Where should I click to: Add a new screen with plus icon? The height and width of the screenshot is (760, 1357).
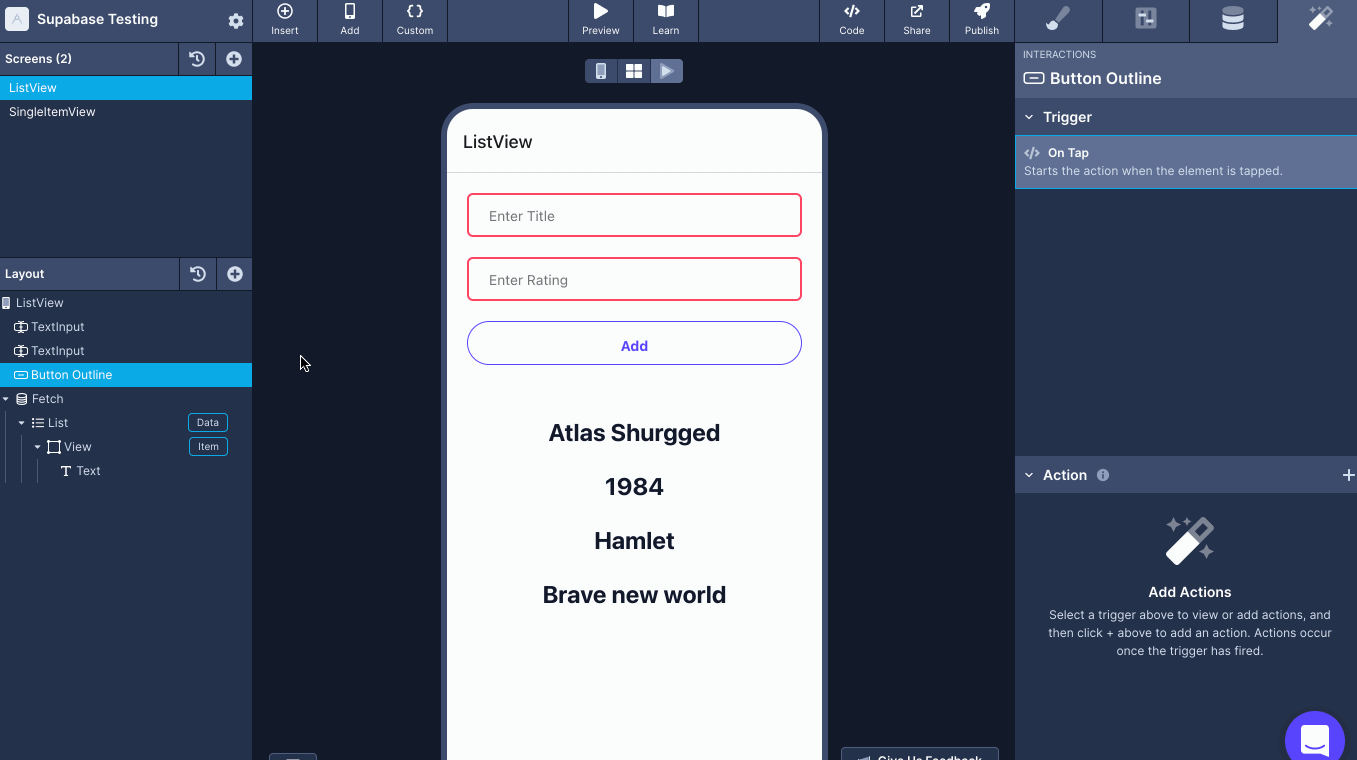point(234,59)
